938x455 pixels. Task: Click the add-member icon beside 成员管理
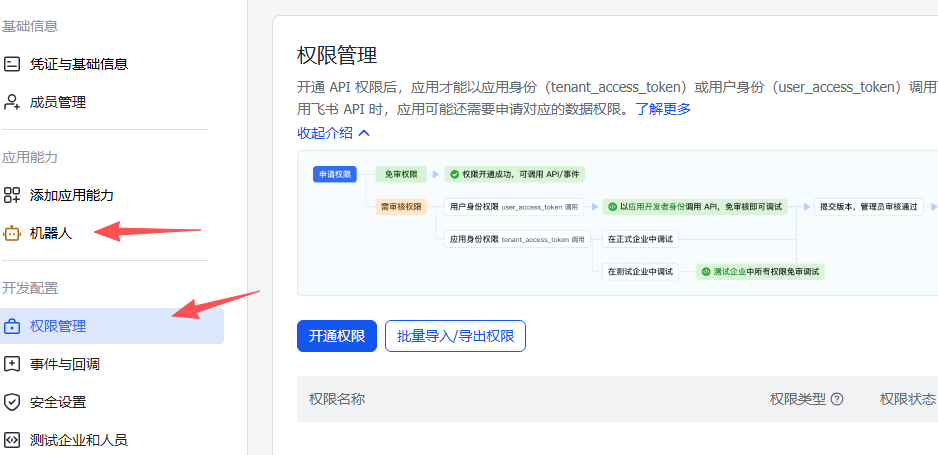11,102
